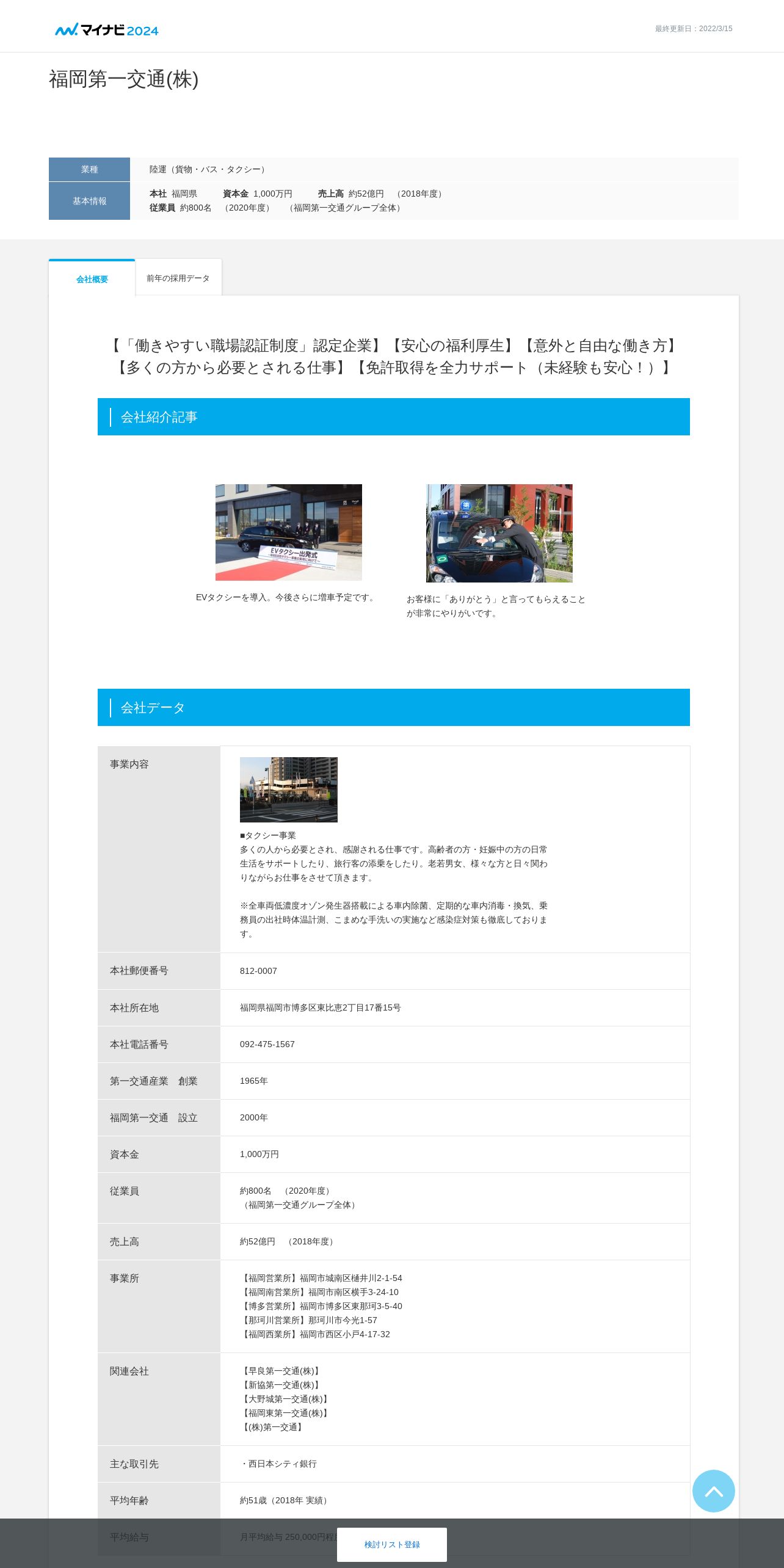Click the address 福岡県福岡市博多区東比恵2丁目17番15号
This screenshot has width=784, height=1568.
[320, 1007]
